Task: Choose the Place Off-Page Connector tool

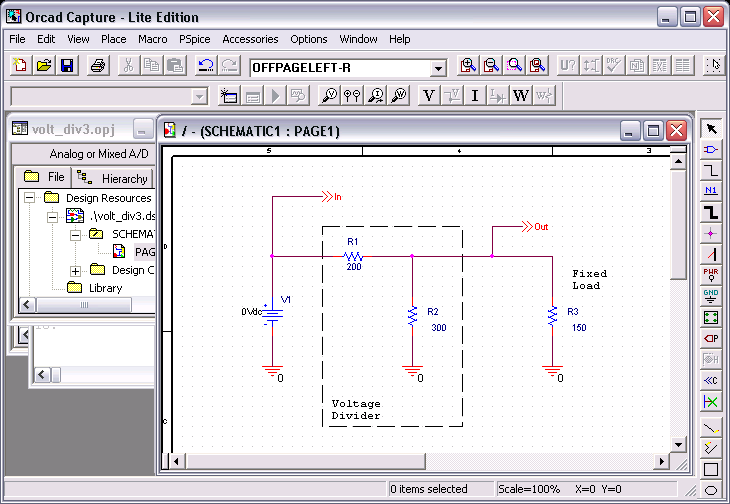Action: [711, 380]
